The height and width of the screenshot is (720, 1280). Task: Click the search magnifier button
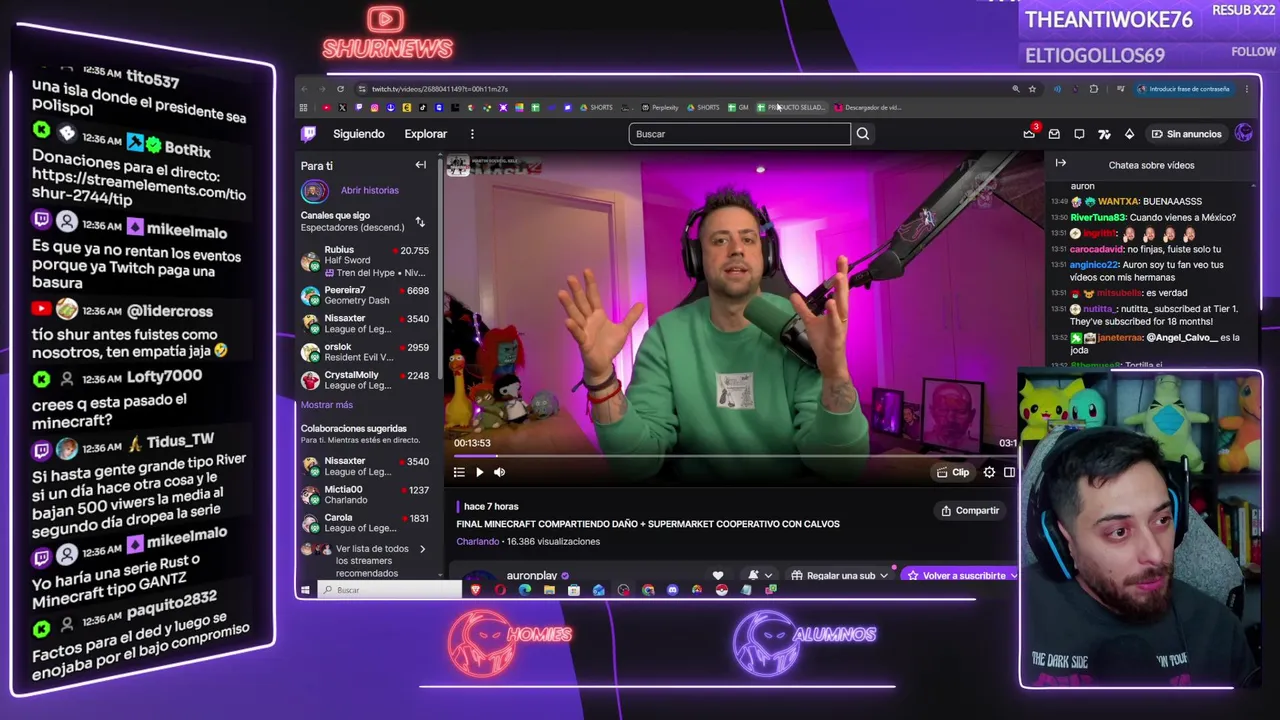(x=862, y=134)
